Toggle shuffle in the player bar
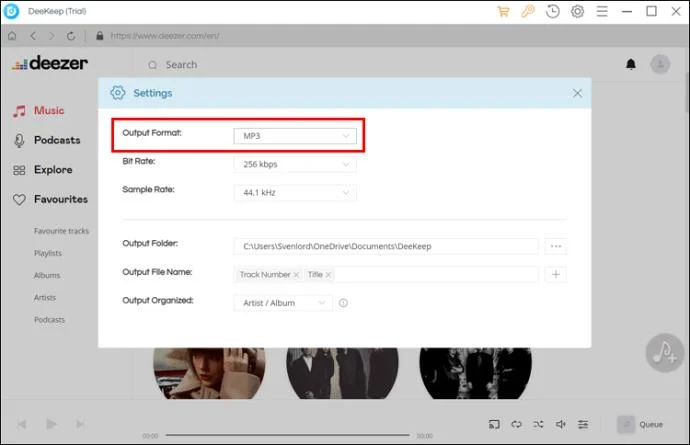 pos(538,424)
